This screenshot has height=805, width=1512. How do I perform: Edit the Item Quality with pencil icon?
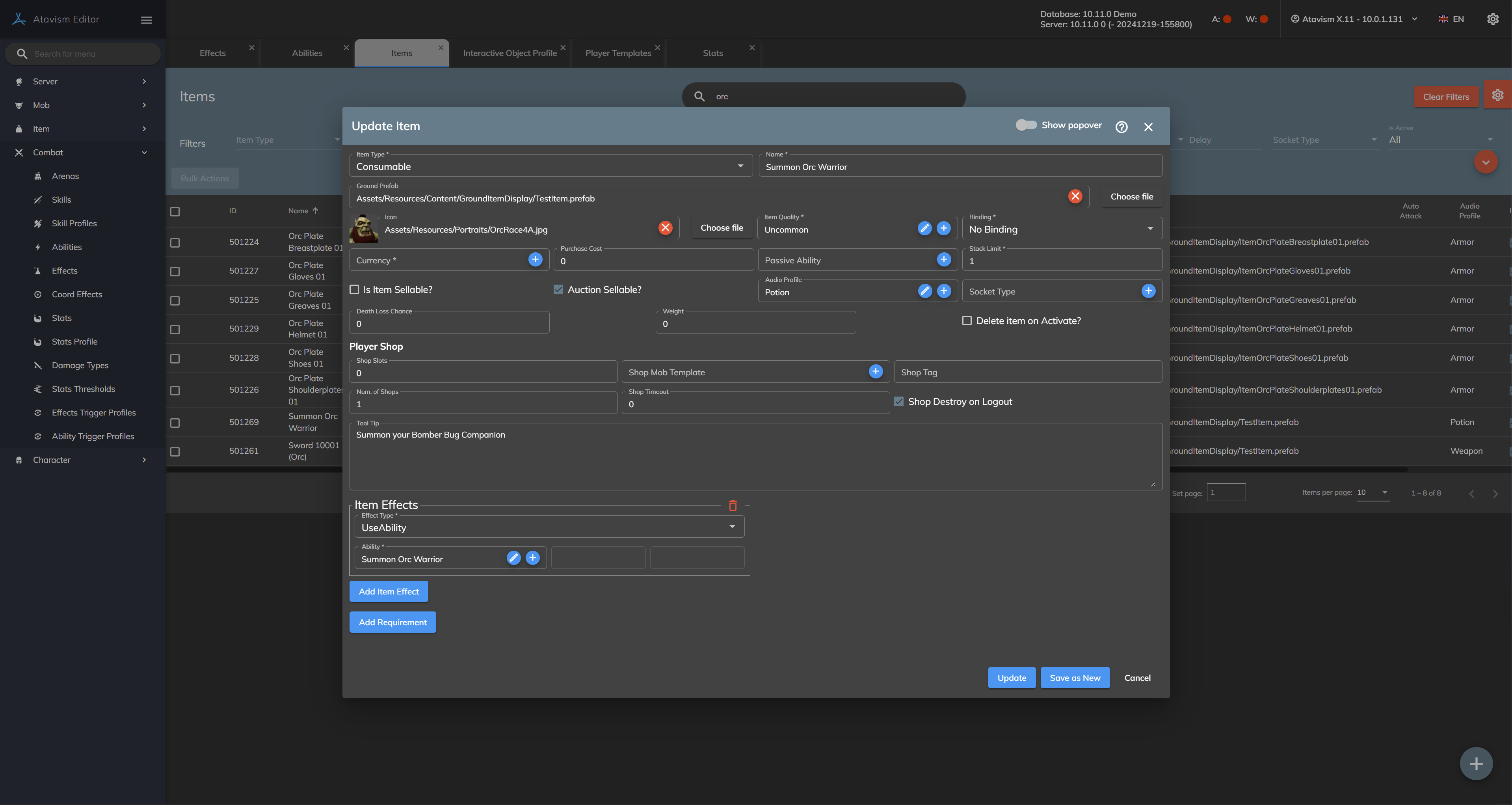tap(924, 228)
